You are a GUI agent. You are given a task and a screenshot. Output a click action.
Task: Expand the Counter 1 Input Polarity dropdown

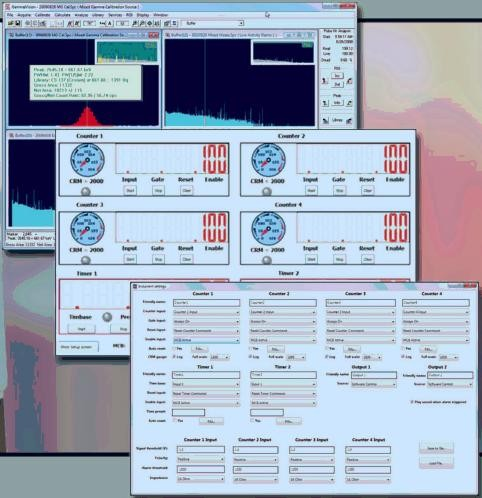[200, 459]
